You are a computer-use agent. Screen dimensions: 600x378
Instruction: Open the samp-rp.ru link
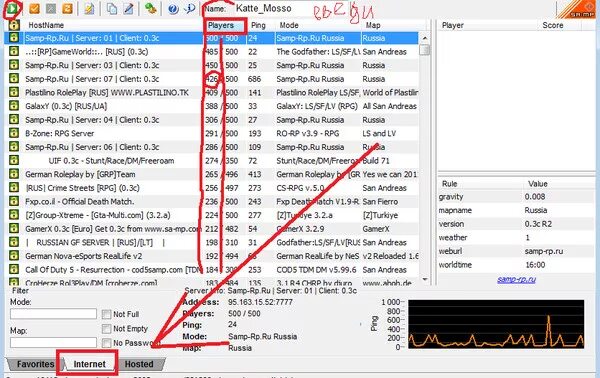pos(516,280)
